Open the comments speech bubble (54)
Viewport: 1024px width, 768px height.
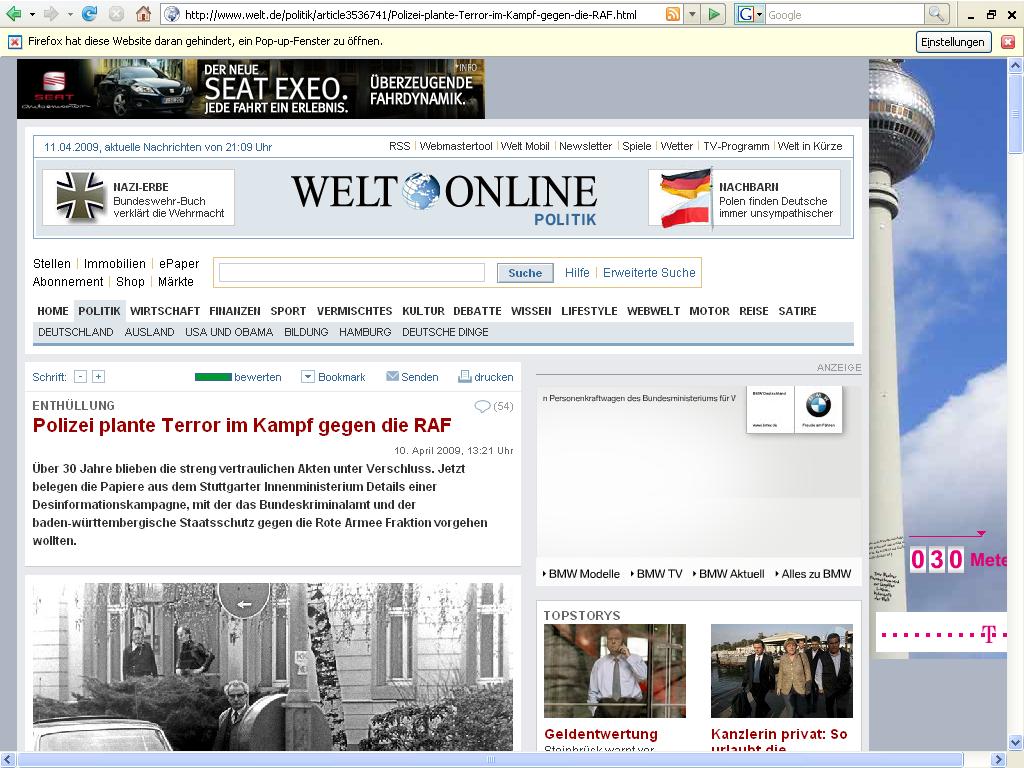click(483, 407)
